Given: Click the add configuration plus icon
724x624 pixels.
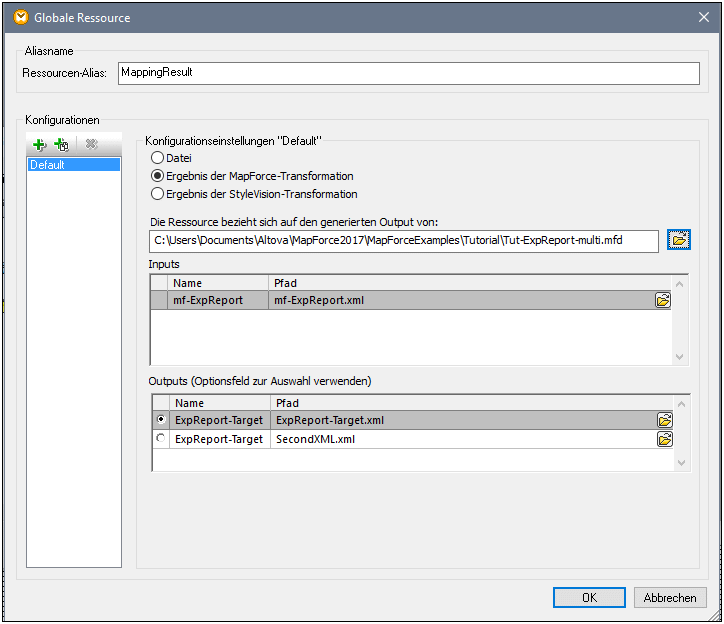Looking at the screenshot, I should coord(40,145).
